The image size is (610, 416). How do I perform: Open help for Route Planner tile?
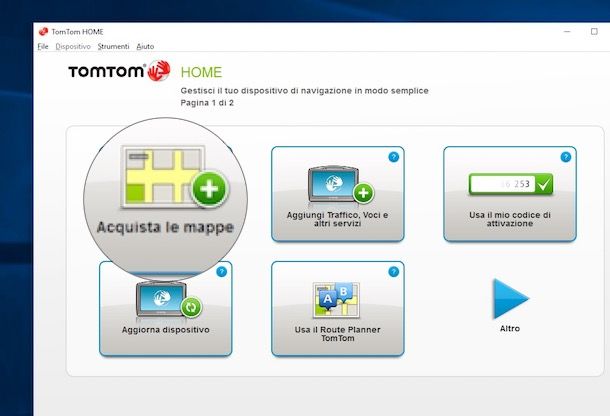[x=393, y=272]
